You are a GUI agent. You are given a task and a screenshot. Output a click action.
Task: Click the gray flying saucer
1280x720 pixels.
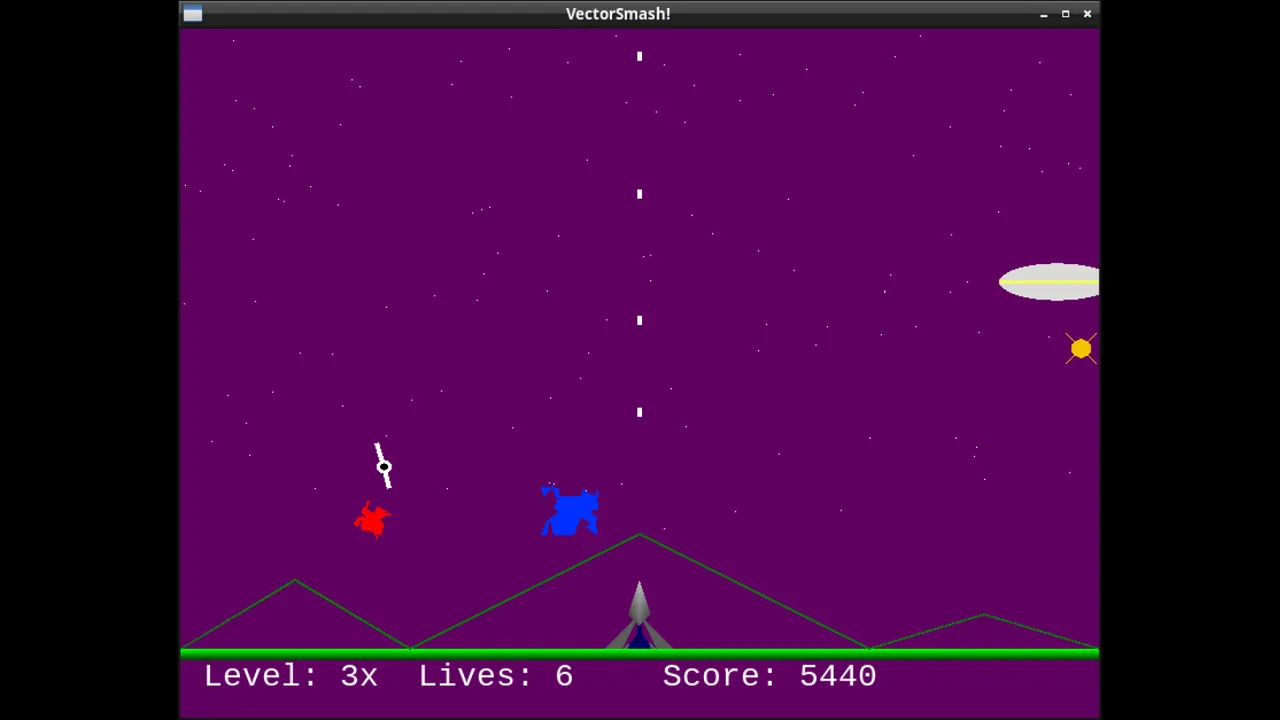1049,282
